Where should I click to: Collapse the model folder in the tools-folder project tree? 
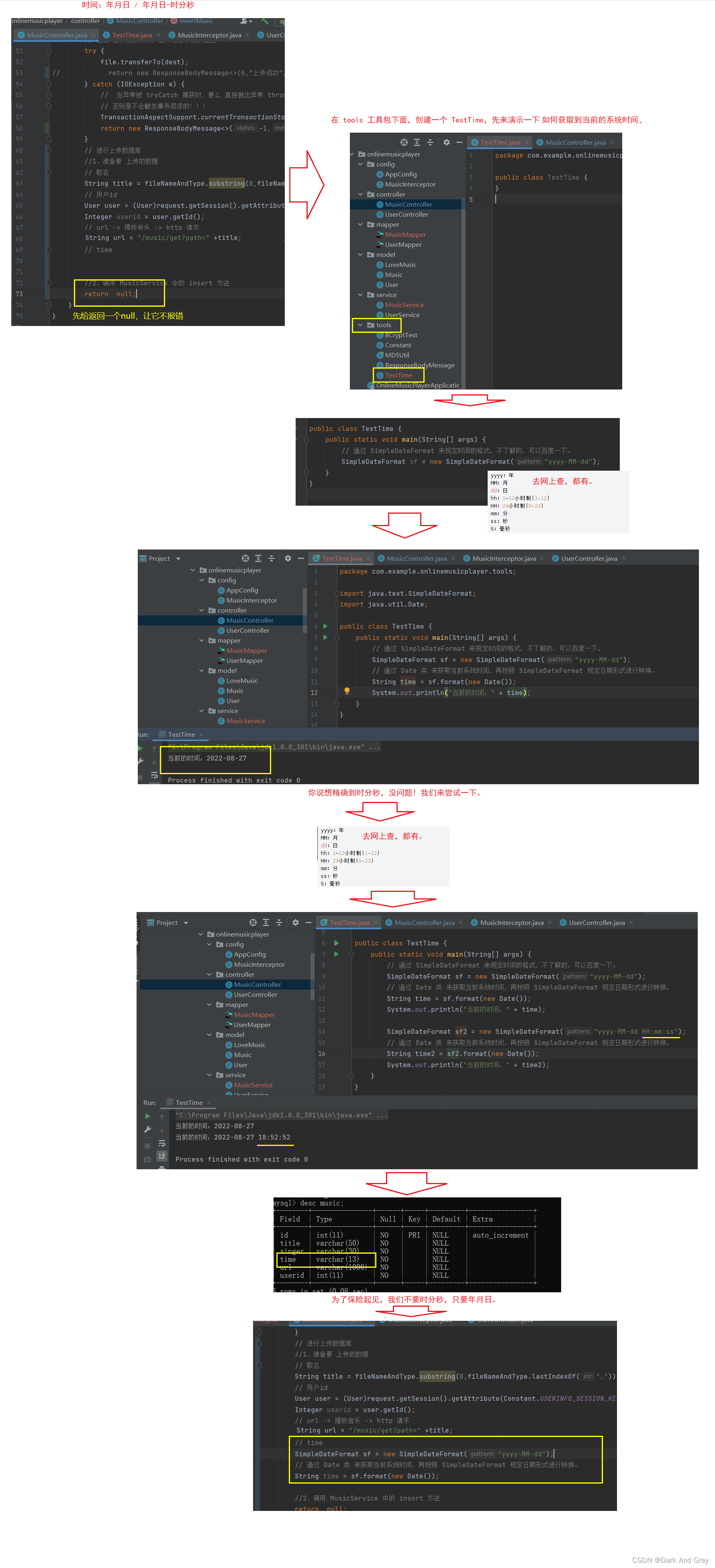click(361, 254)
